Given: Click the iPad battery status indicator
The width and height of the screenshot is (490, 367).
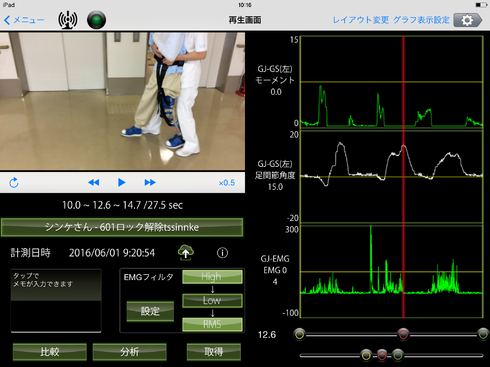Looking at the screenshot, I should (x=482, y=5).
